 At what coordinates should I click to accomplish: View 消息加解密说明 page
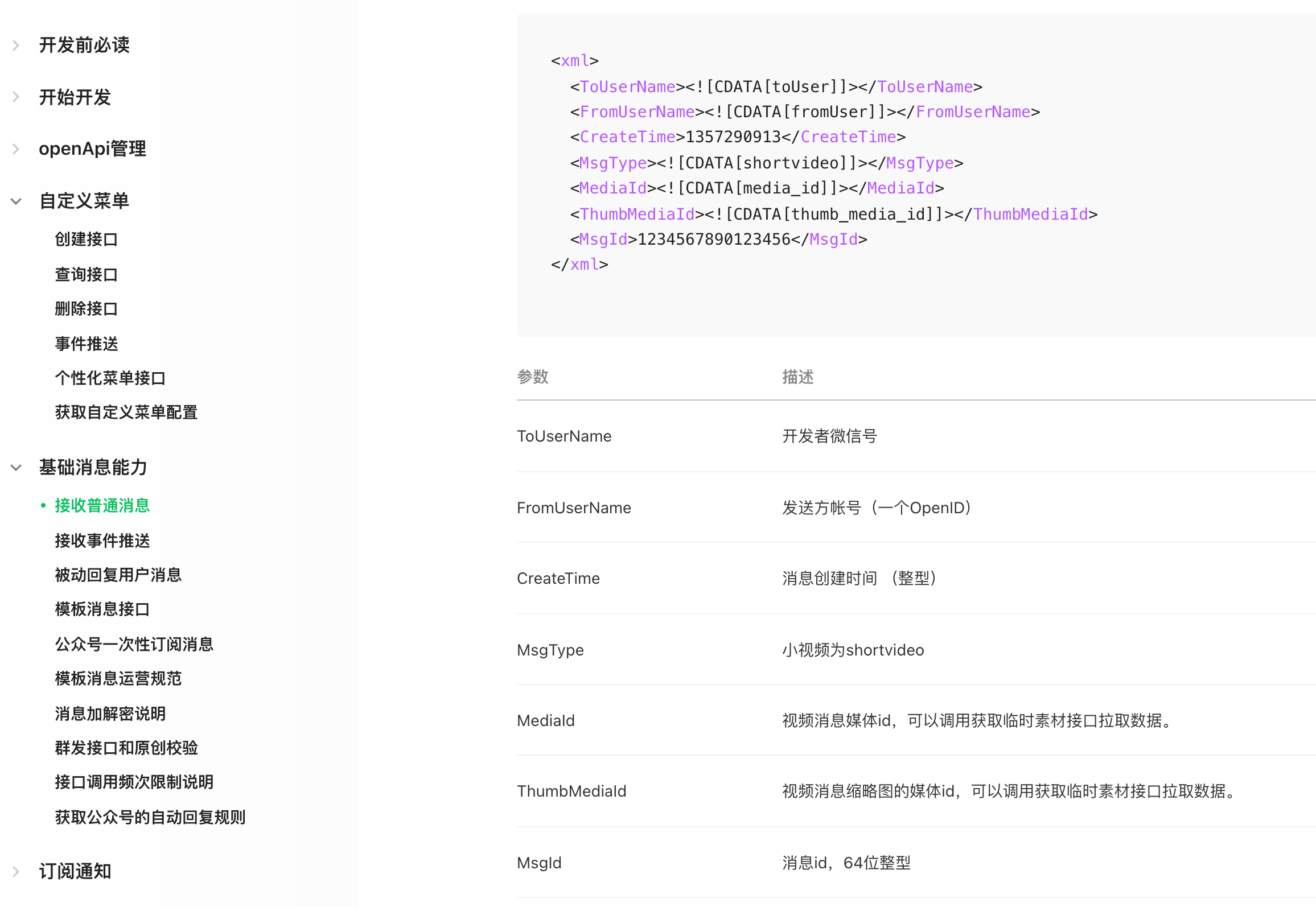[x=110, y=714]
